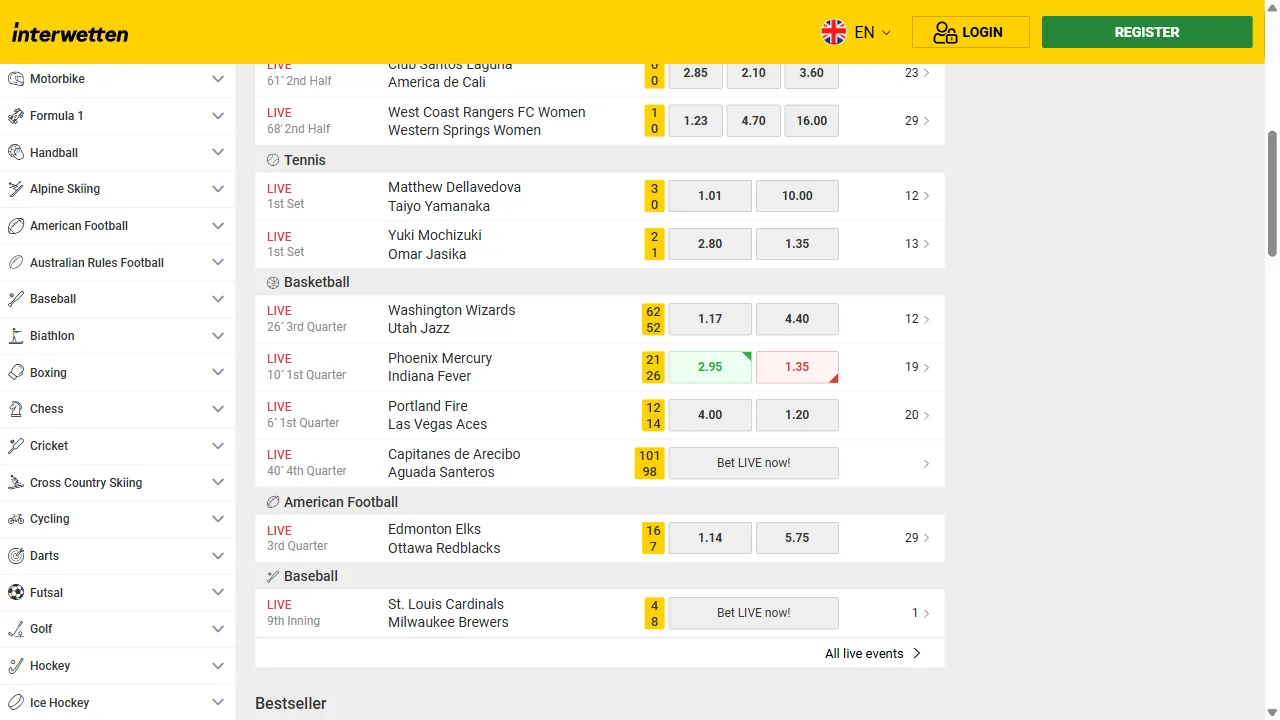Expand the Cycling category chevron
Viewport: 1280px width, 720px height.
click(x=218, y=519)
